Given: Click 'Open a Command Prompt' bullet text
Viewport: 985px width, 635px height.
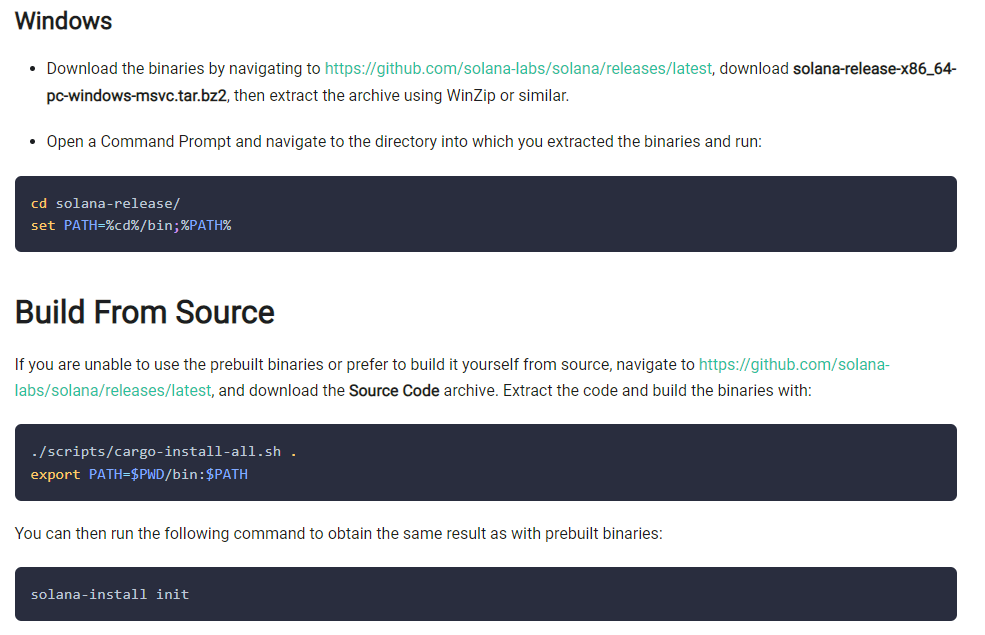Looking at the screenshot, I should click(x=404, y=141).
